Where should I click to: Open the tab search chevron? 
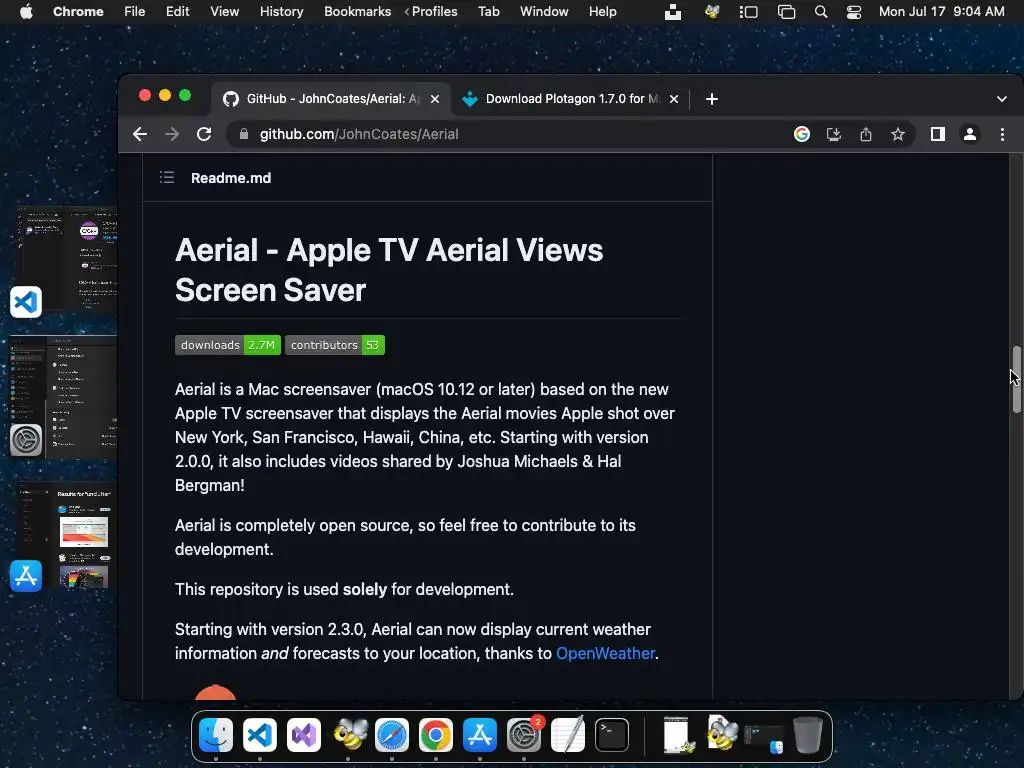(x=1002, y=99)
